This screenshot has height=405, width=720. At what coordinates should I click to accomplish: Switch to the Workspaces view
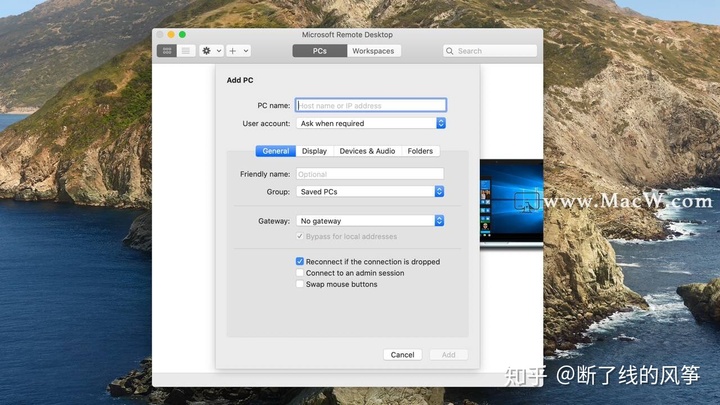click(x=373, y=51)
